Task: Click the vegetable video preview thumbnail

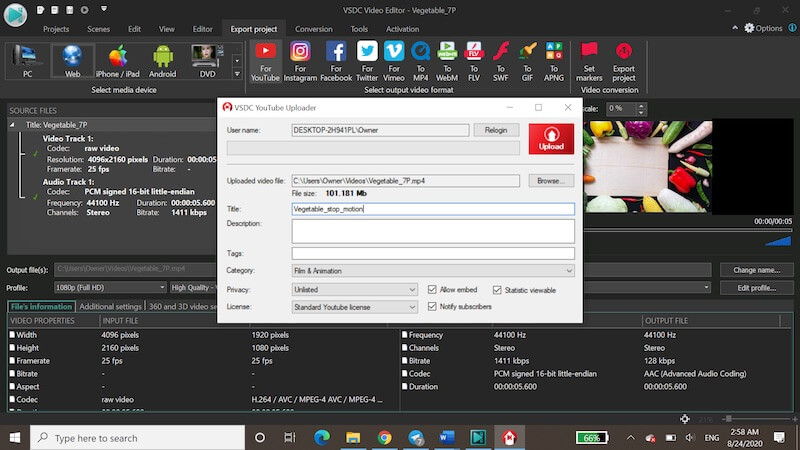Action: tap(647, 167)
